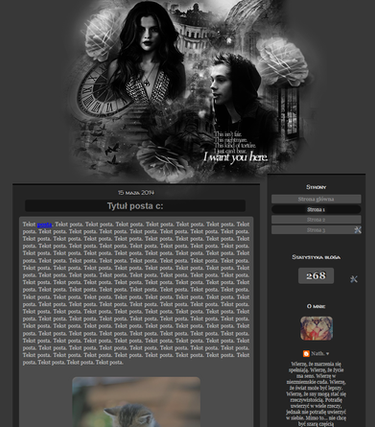Click the post date '15 maja 2014'
The image size is (375, 427).
136,193
